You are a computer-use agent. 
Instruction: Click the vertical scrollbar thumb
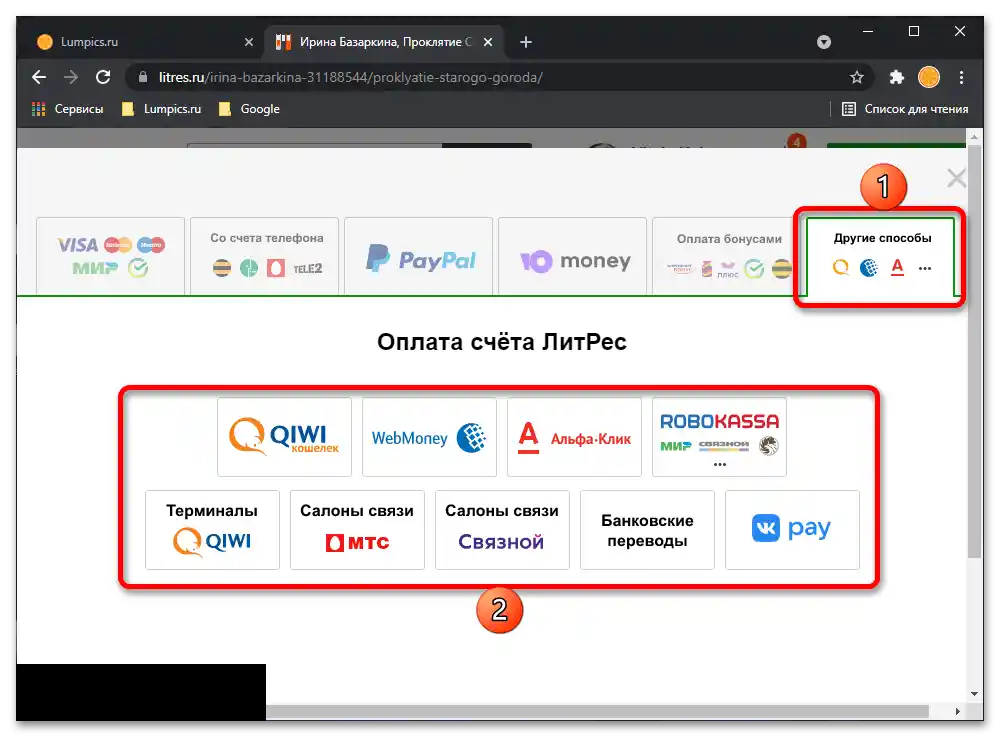[974, 351]
